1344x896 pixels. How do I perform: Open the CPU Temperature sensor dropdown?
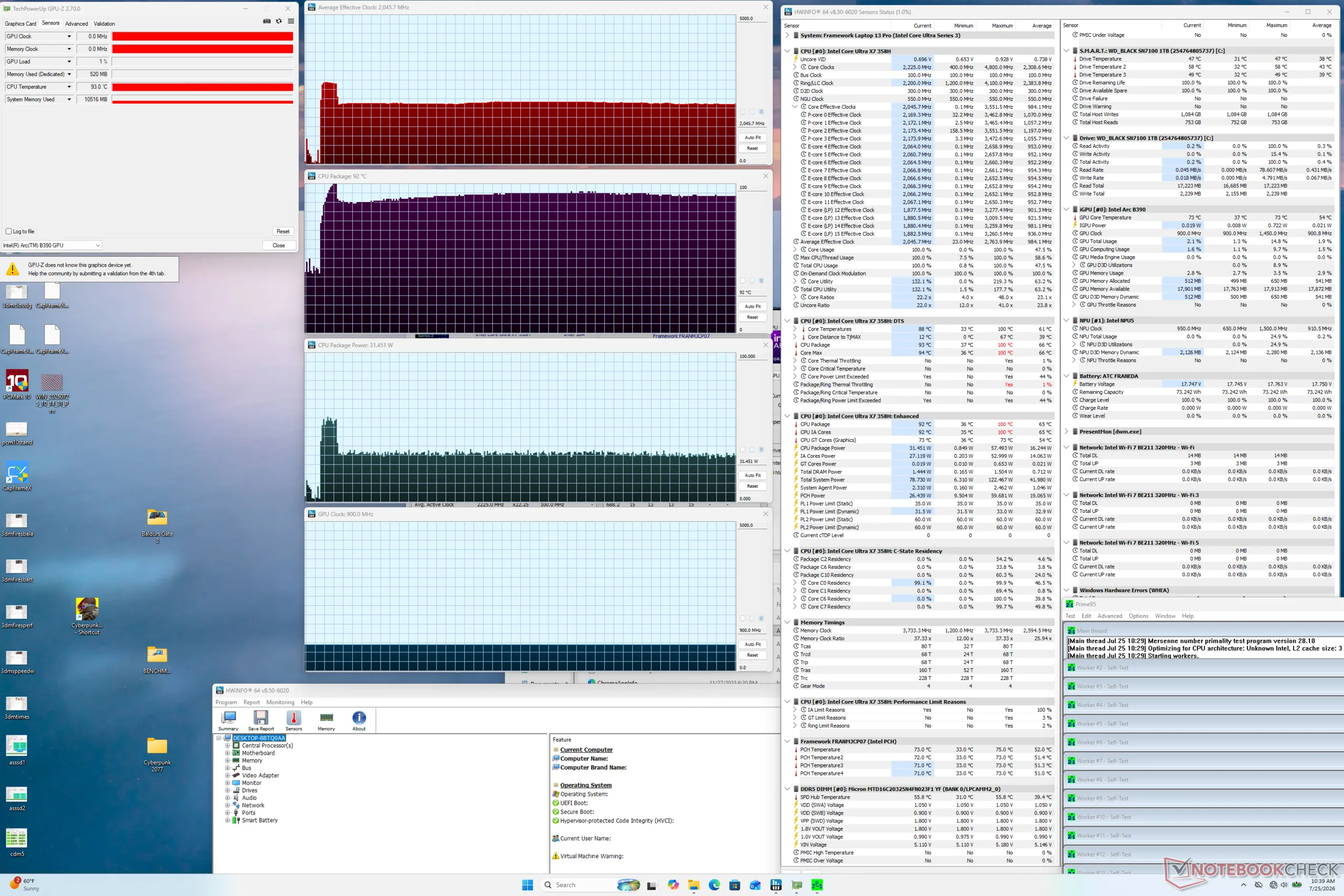[x=69, y=87]
